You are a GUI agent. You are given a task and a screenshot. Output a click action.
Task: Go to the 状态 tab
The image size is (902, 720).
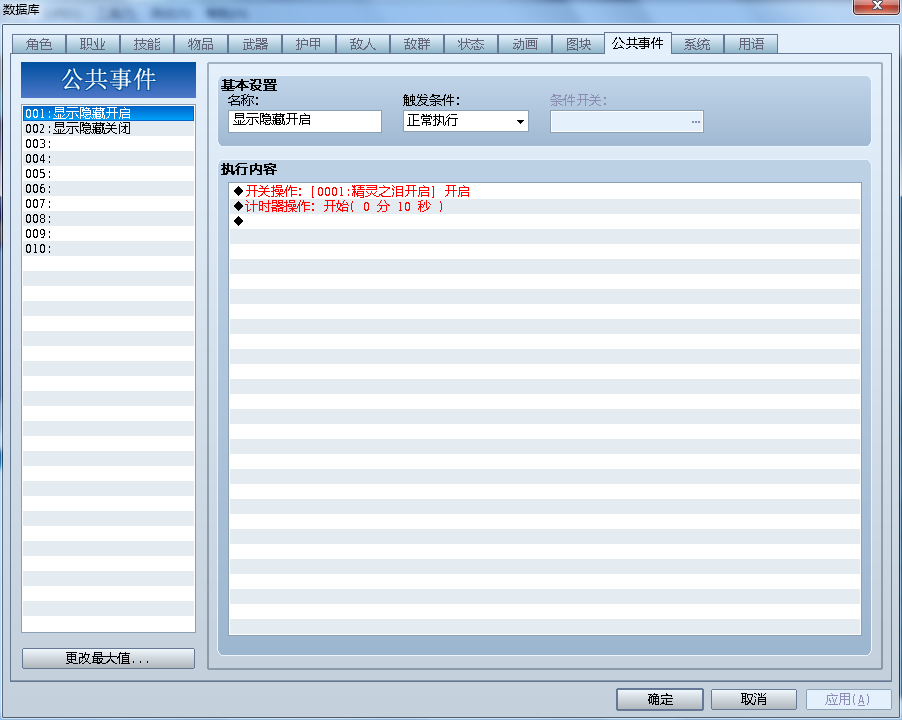pyautogui.click(x=471, y=44)
